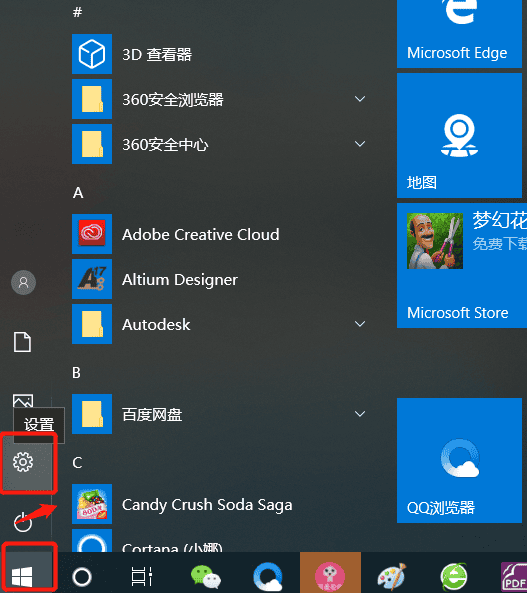Expand the 360安全浏览器 folder chevron
Image resolution: width=527 pixels, height=593 pixels.
coord(360,99)
